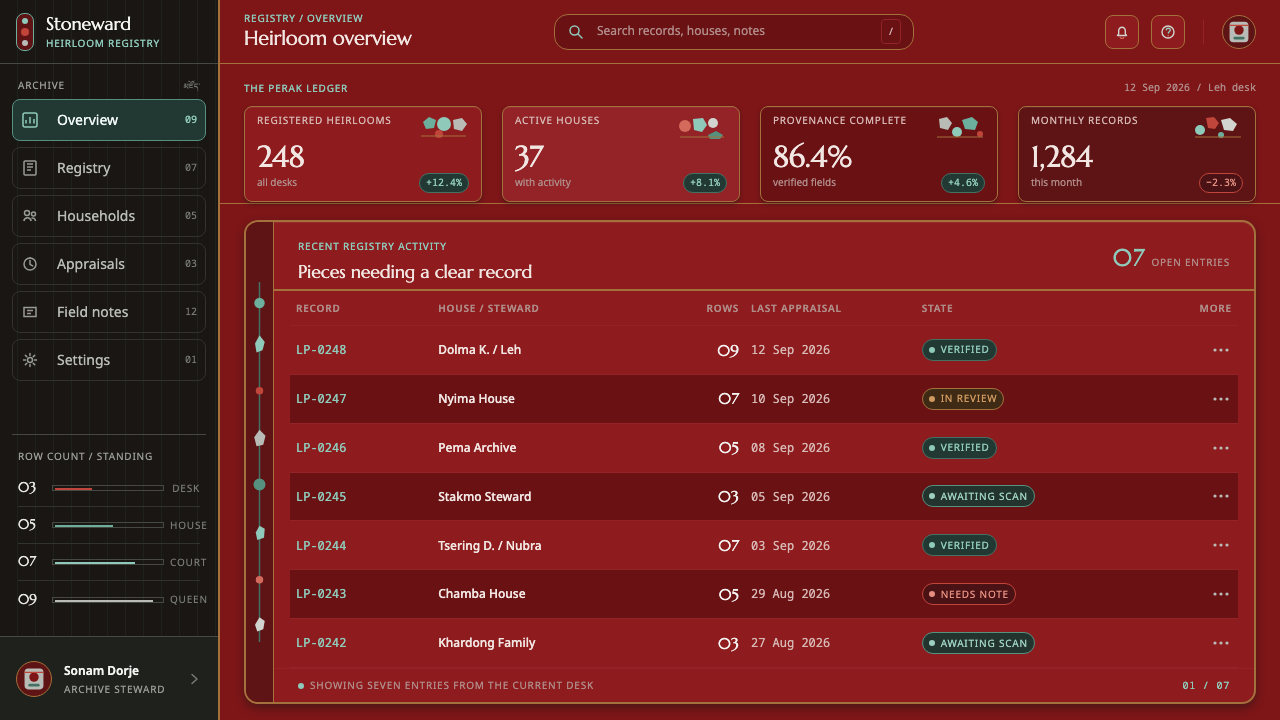Open more options for LP-0247

(x=1220, y=399)
